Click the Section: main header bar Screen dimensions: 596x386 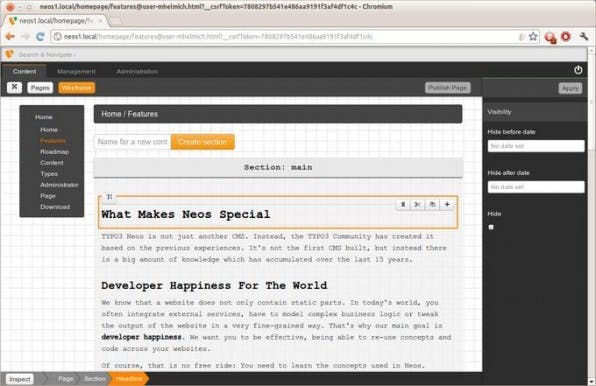(278, 168)
